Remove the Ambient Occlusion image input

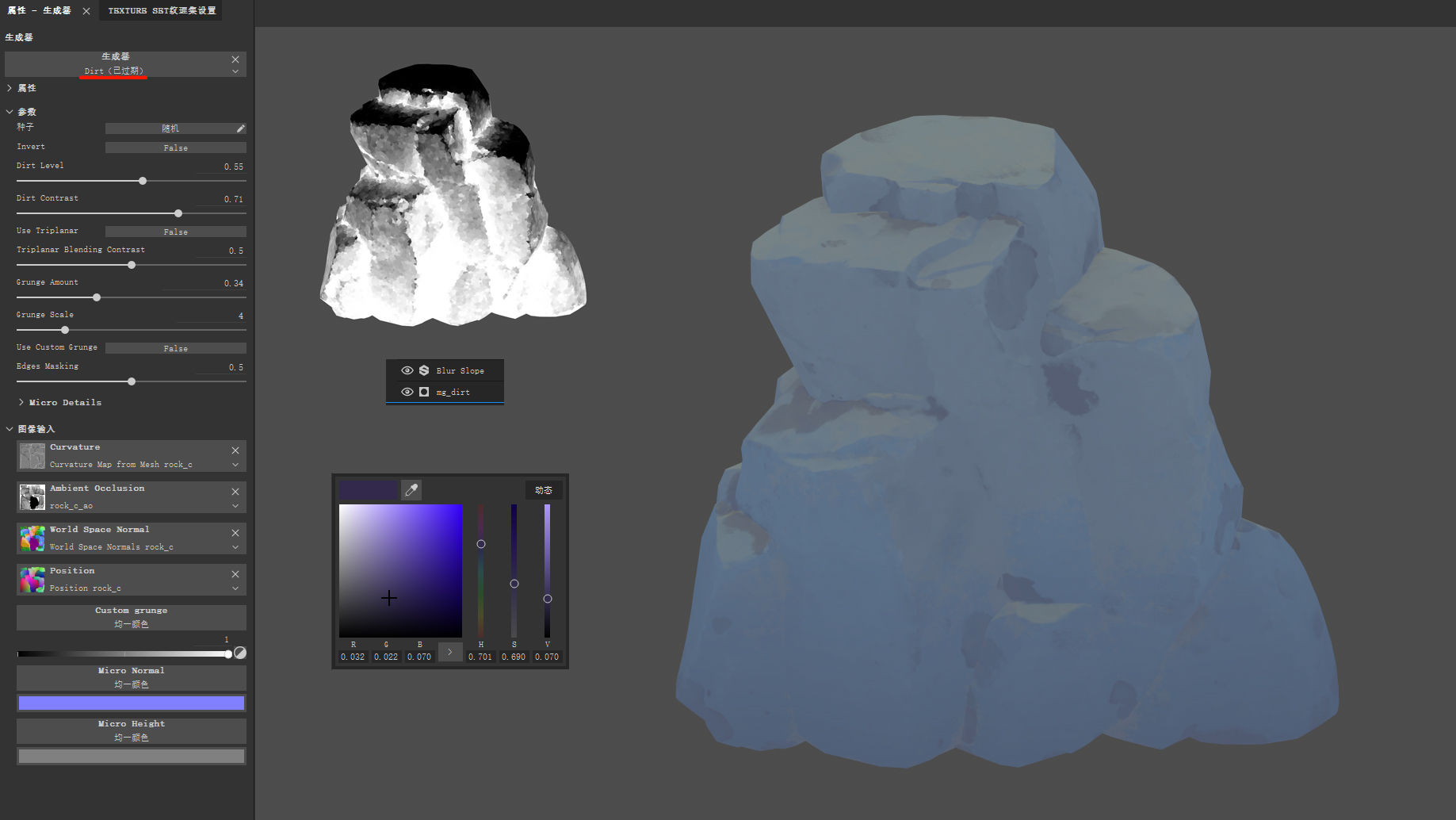tap(235, 492)
